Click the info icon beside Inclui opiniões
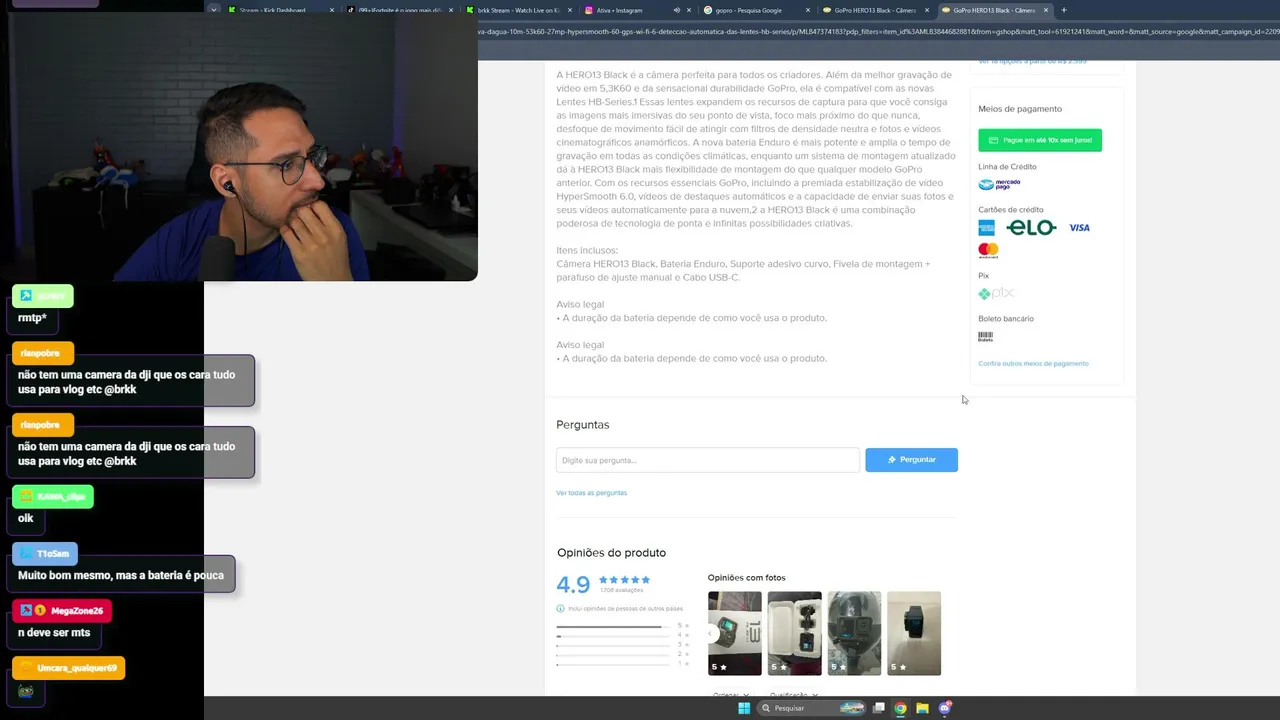Screen dimensions: 1280x720 click(560, 608)
